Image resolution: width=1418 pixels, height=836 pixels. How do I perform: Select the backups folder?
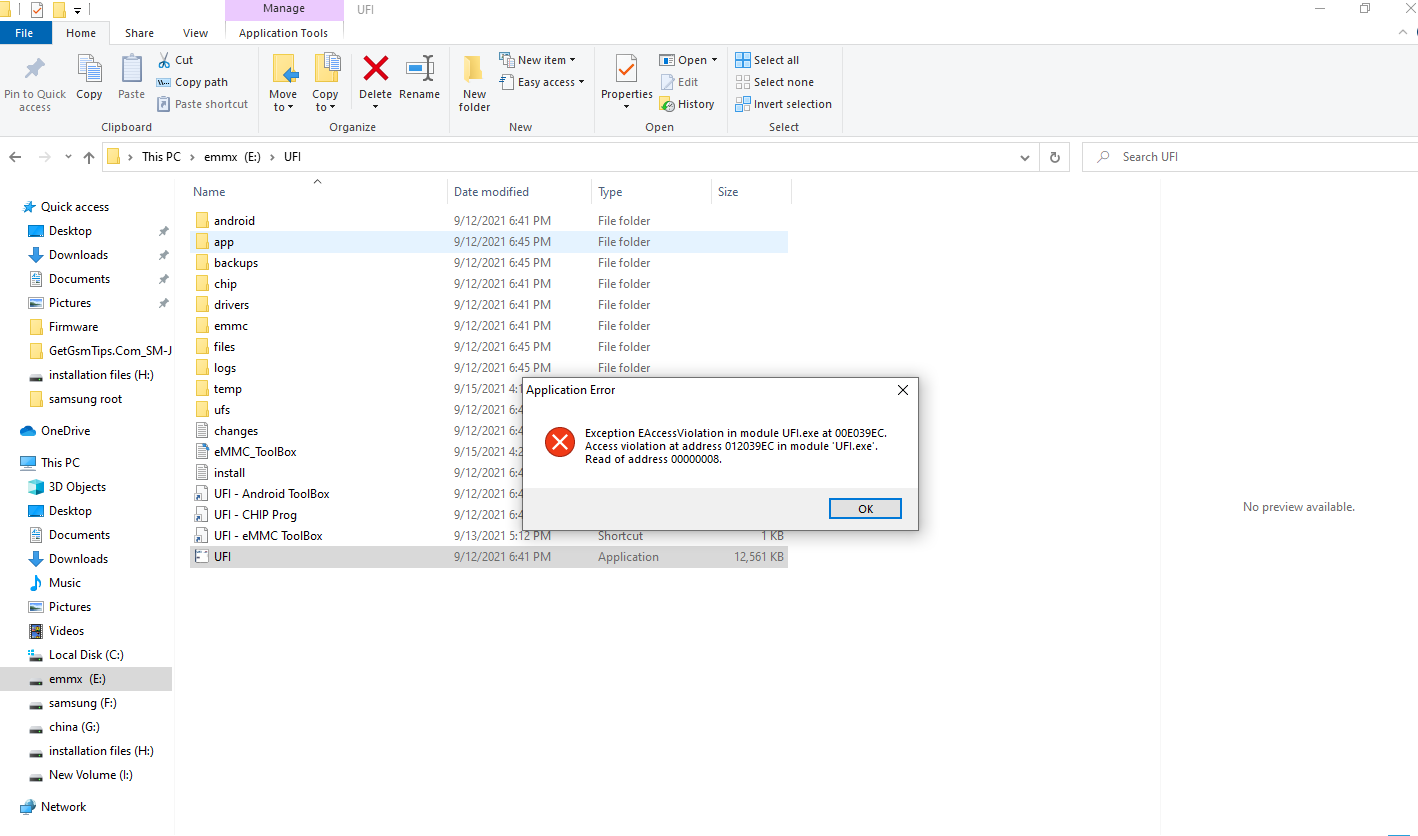pos(489,263)
